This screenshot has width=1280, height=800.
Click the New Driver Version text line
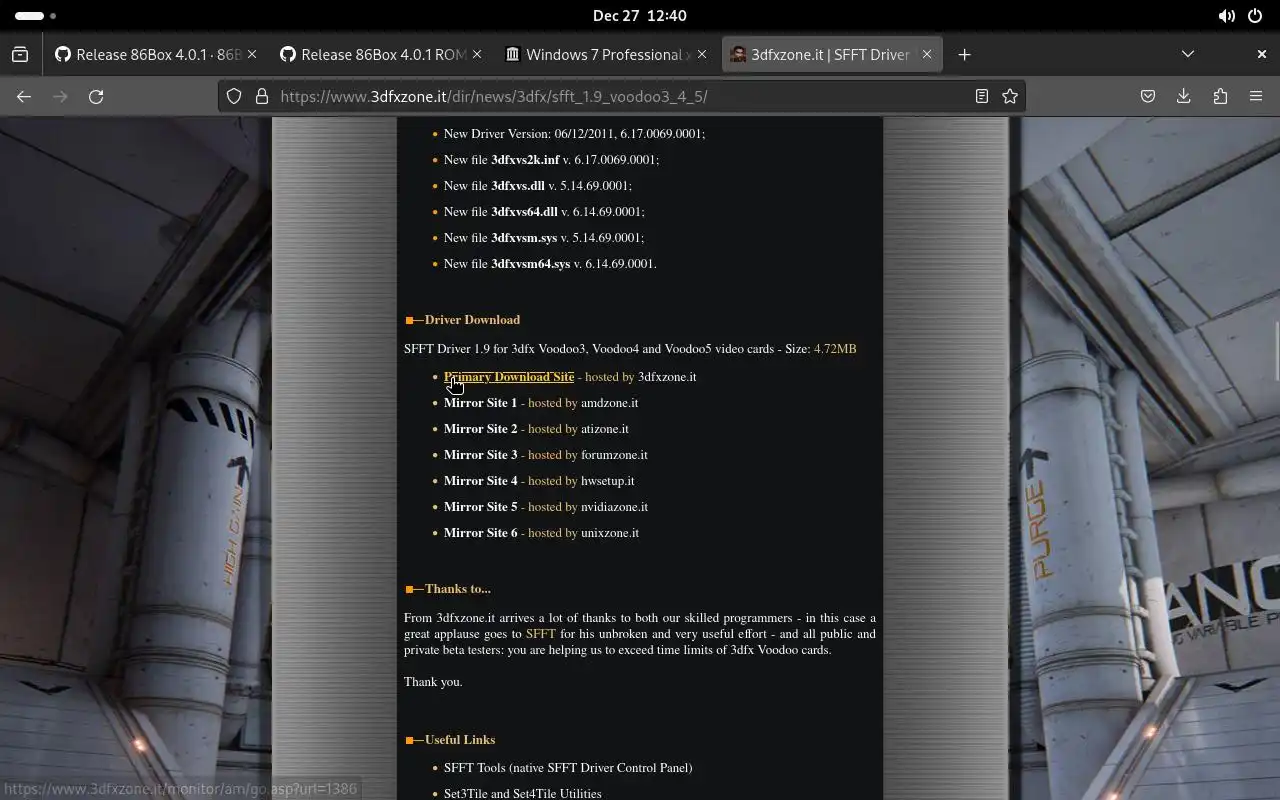[x=574, y=134]
